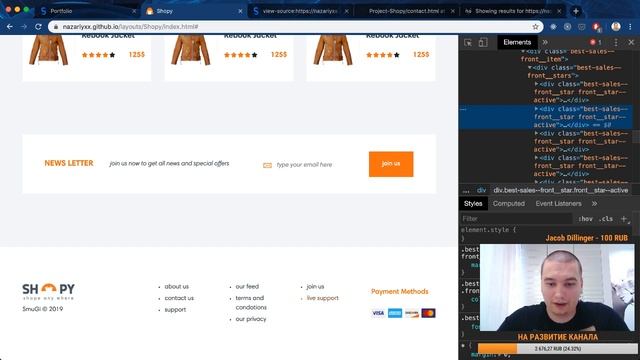Show more DevTools panels chevron
Viewport: 640px width, 360px height.
click(545, 42)
